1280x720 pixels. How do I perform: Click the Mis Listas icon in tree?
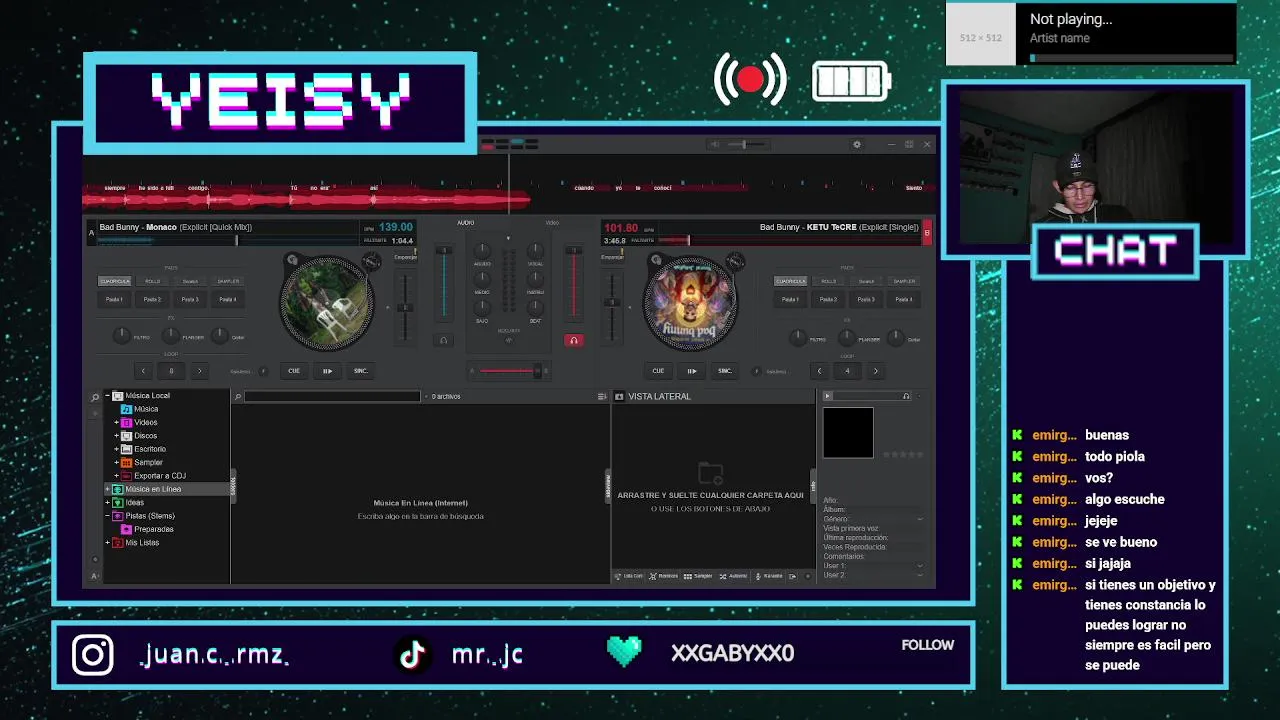(117, 542)
